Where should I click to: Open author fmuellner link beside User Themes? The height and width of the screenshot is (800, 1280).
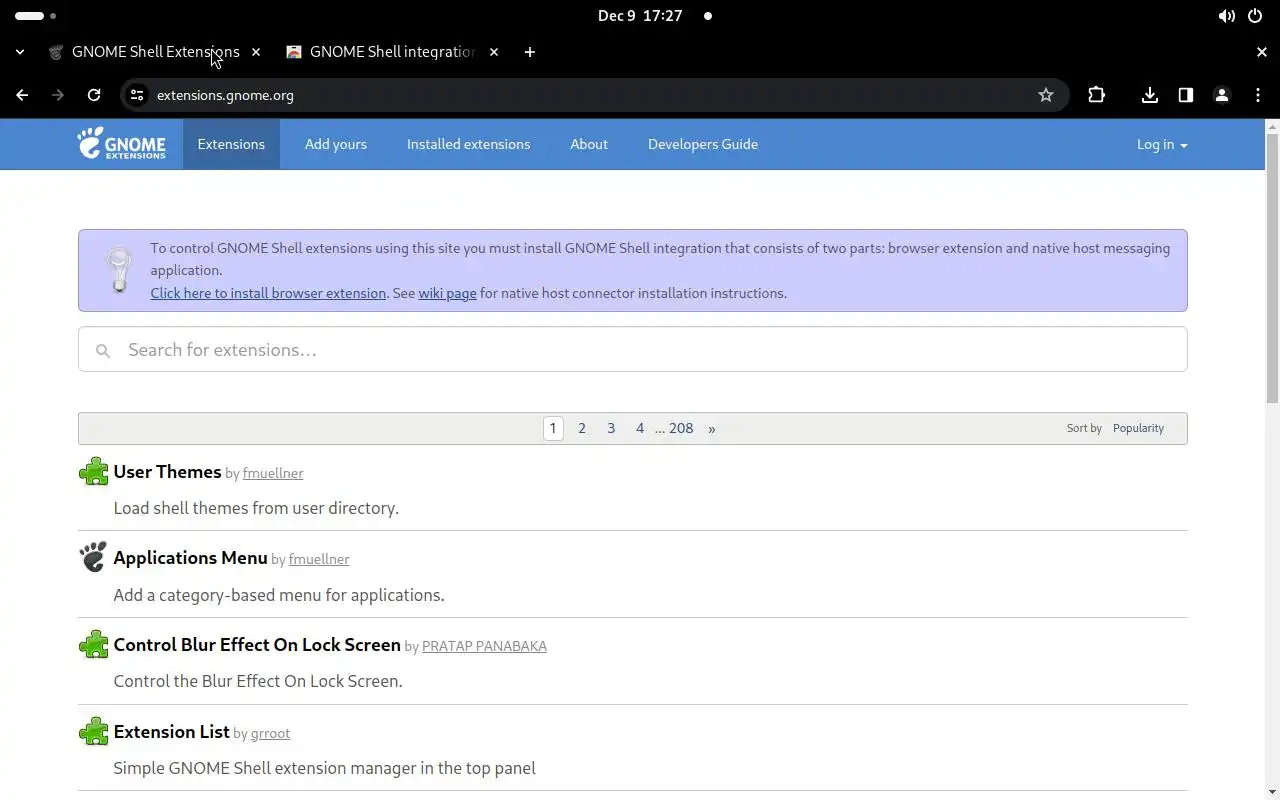click(273, 473)
